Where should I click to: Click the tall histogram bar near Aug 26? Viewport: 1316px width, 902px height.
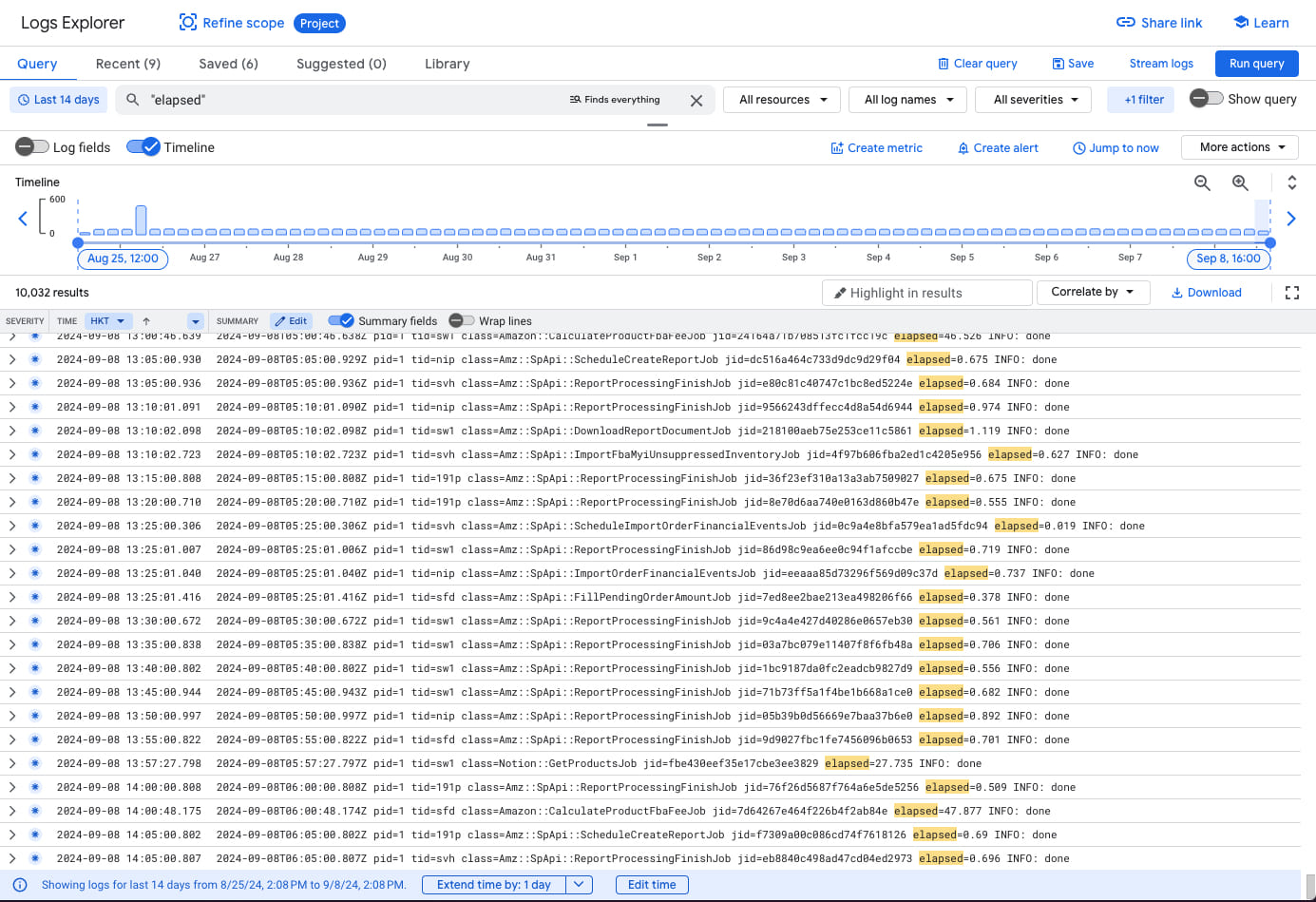pyautogui.click(x=141, y=221)
